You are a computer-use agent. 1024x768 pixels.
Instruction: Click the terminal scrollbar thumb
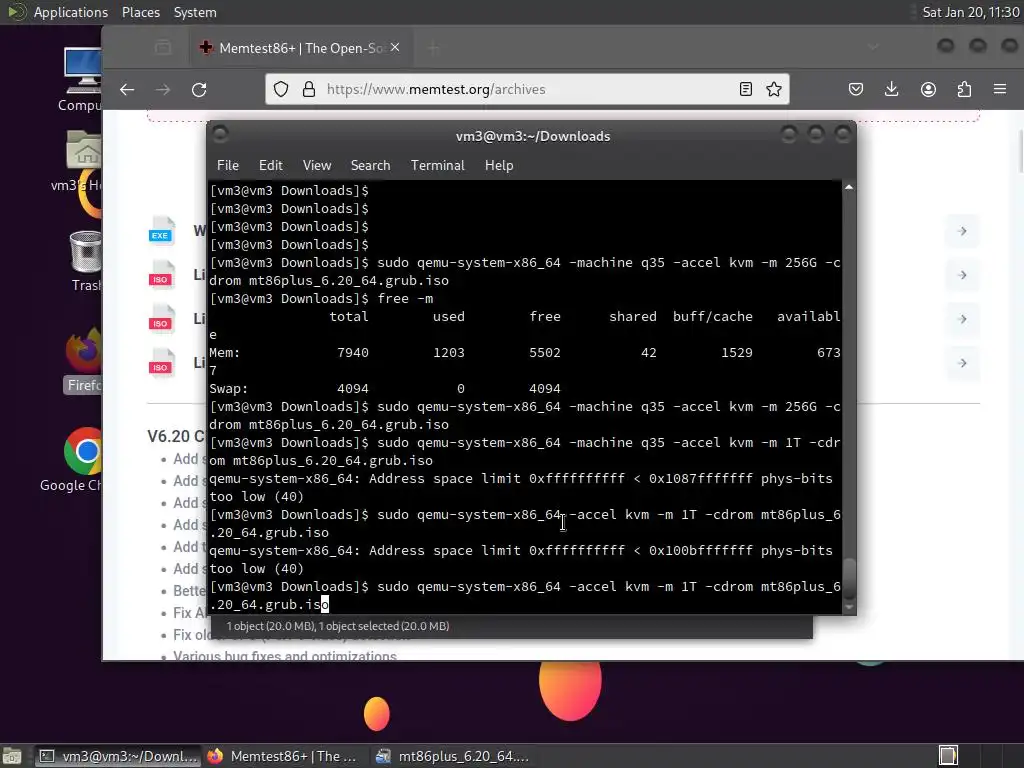click(x=849, y=579)
